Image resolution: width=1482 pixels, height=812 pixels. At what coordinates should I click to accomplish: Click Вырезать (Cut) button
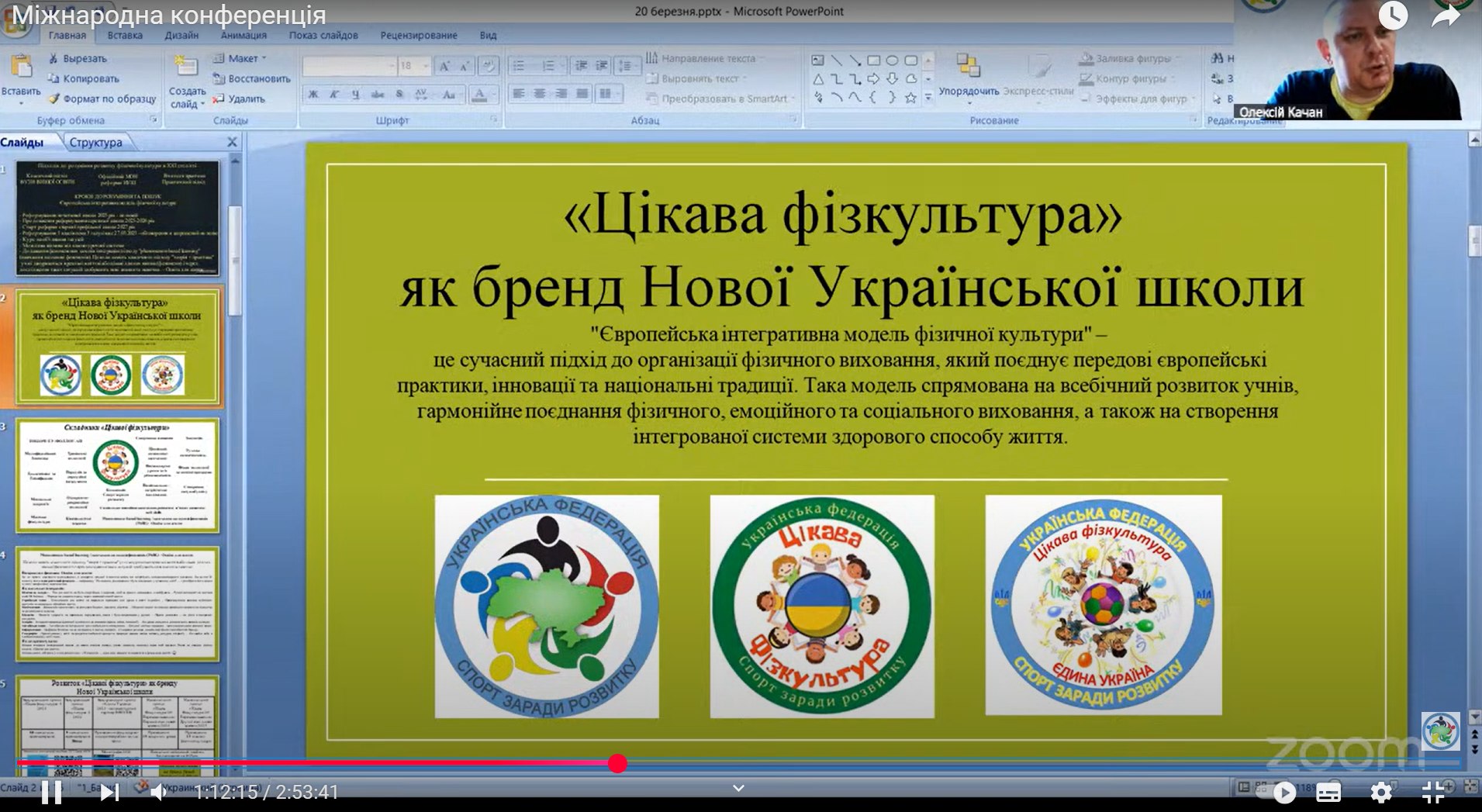pyautogui.click(x=78, y=59)
